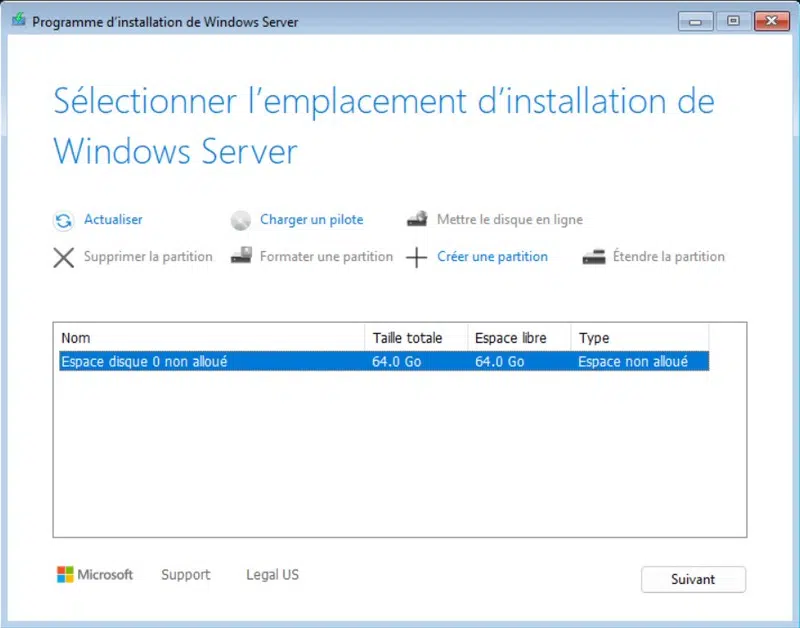Sort by the Type column header

pyautogui.click(x=640, y=338)
